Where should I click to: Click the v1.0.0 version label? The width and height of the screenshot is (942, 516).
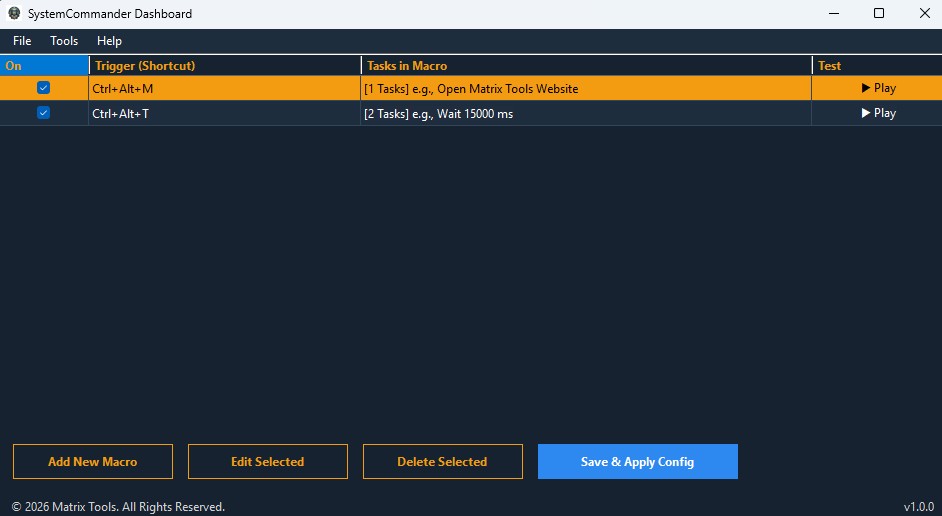click(x=919, y=507)
